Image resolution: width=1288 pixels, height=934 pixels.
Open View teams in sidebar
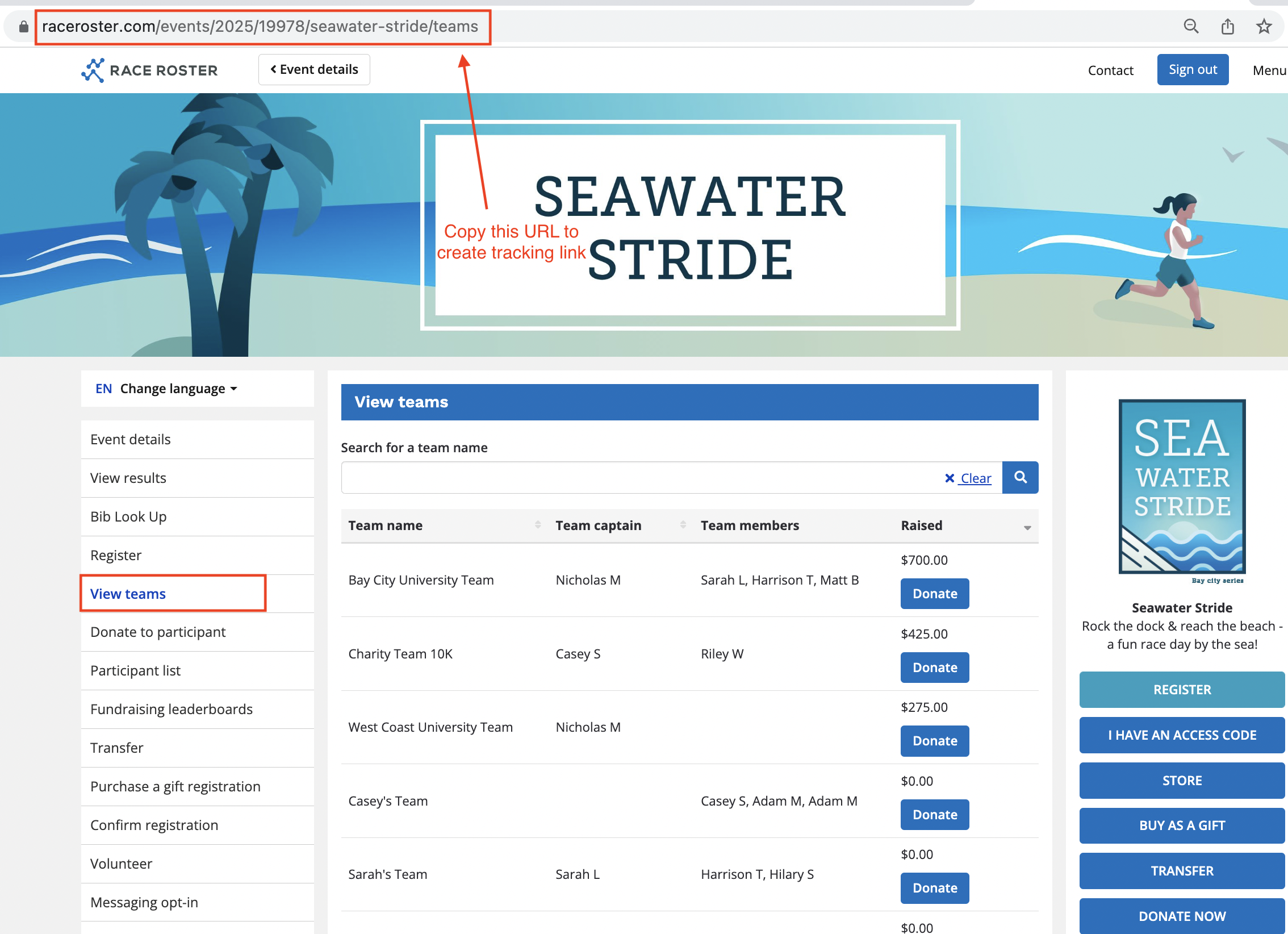[x=128, y=594]
